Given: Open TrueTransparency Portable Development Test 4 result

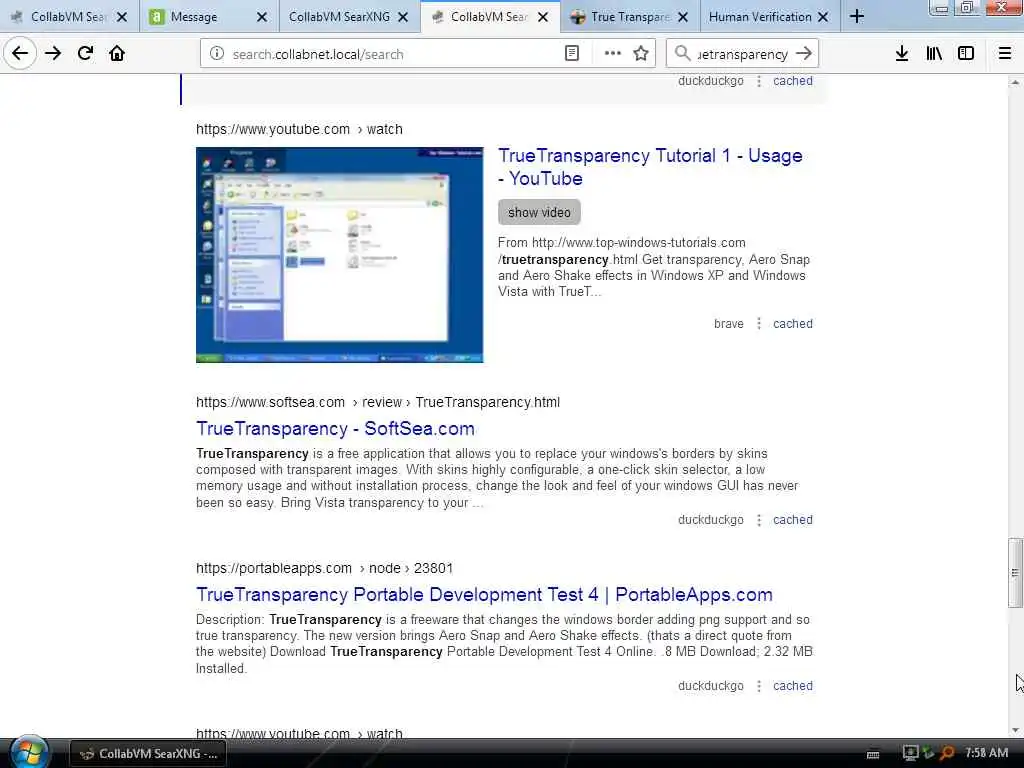Looking at the screenshot, I should pyautogui.click(x=484, y=594).
